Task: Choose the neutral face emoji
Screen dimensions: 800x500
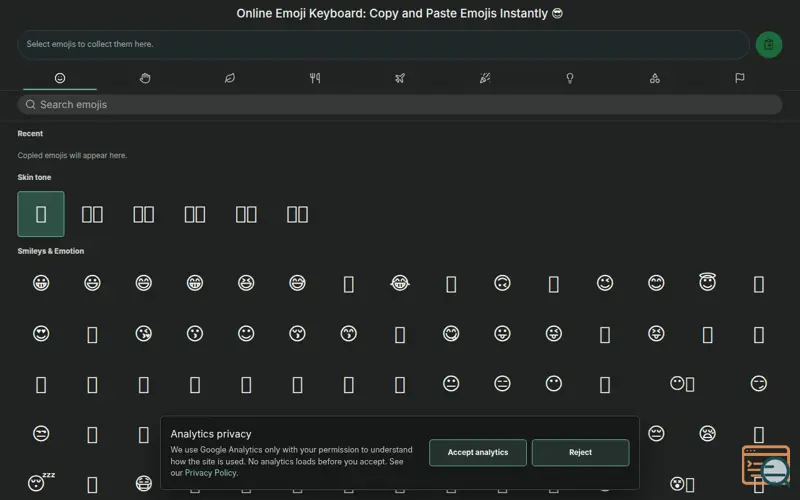Action: tap(451, 383)
